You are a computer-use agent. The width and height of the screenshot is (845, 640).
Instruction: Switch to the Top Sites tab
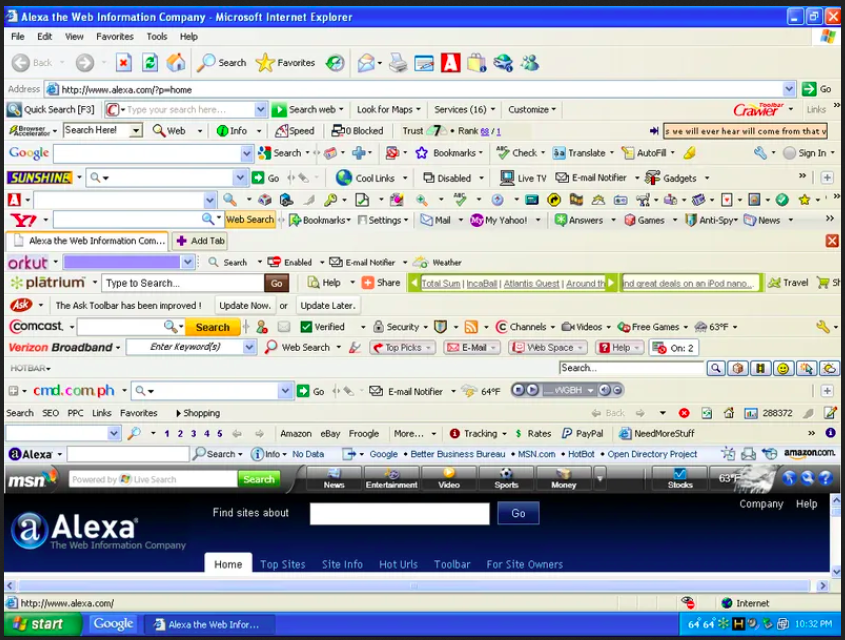tap(283, 564)
